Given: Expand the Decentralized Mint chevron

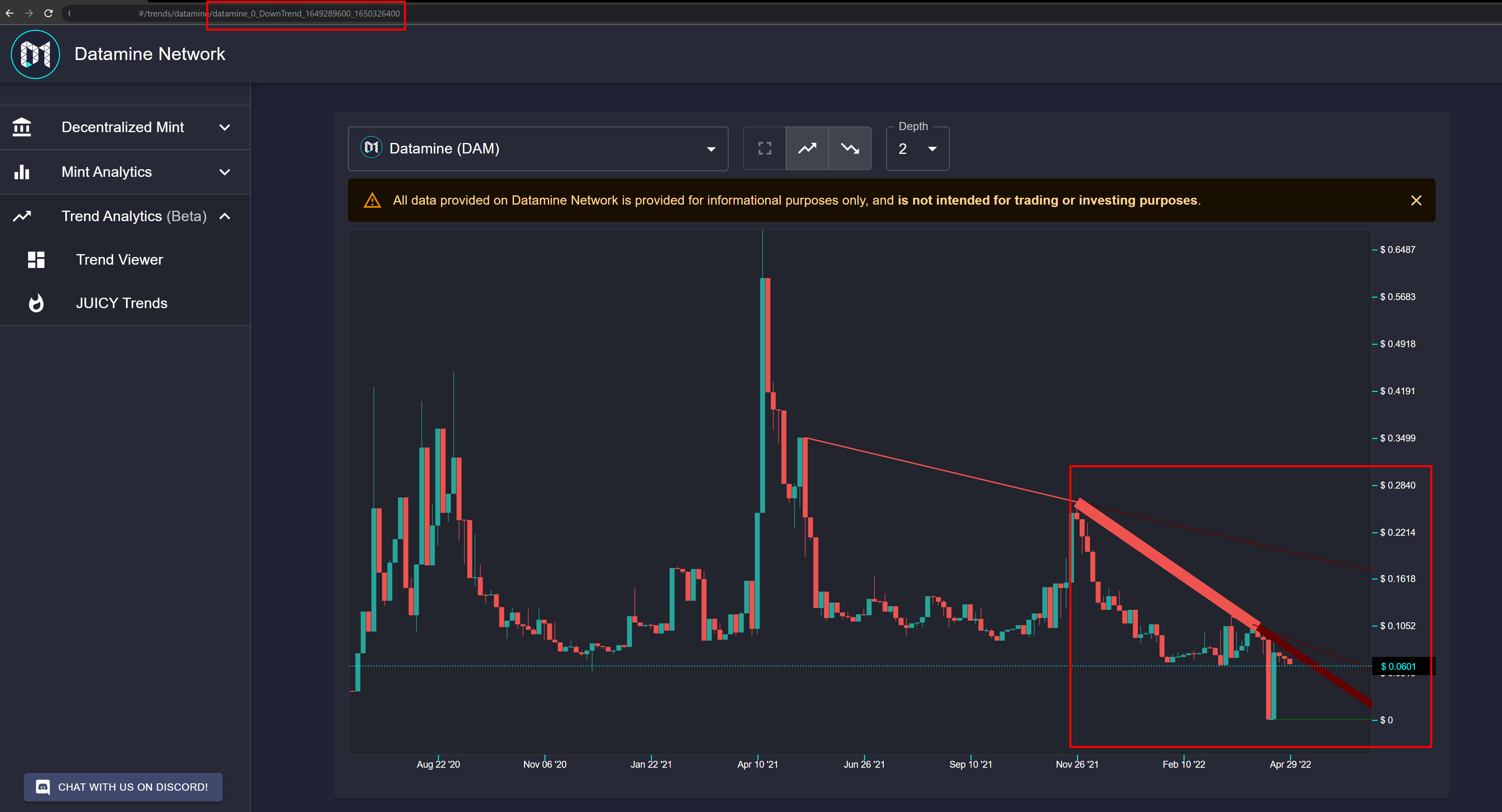Looking at the screenshot, I should 224,127.
